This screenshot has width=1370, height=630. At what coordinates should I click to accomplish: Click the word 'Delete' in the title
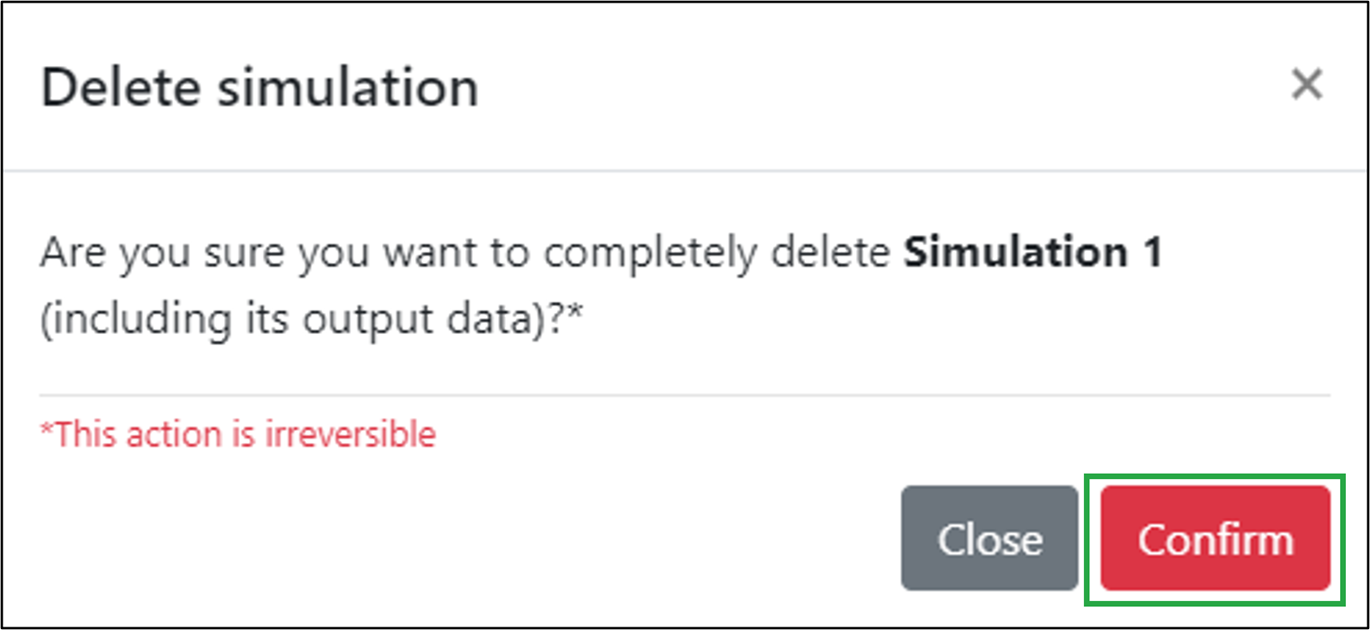click(x=120, y=88)
